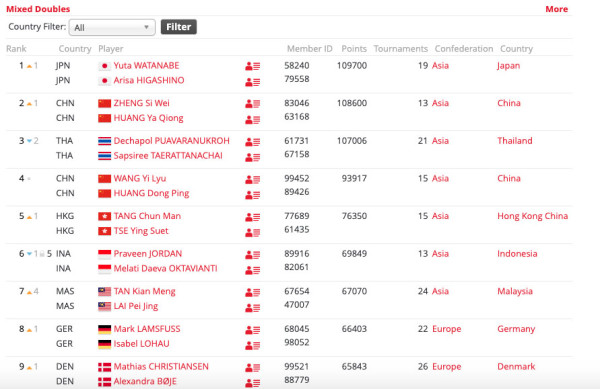
Task: Open player Arisa HIGASHINO
Action: point(149,80)
